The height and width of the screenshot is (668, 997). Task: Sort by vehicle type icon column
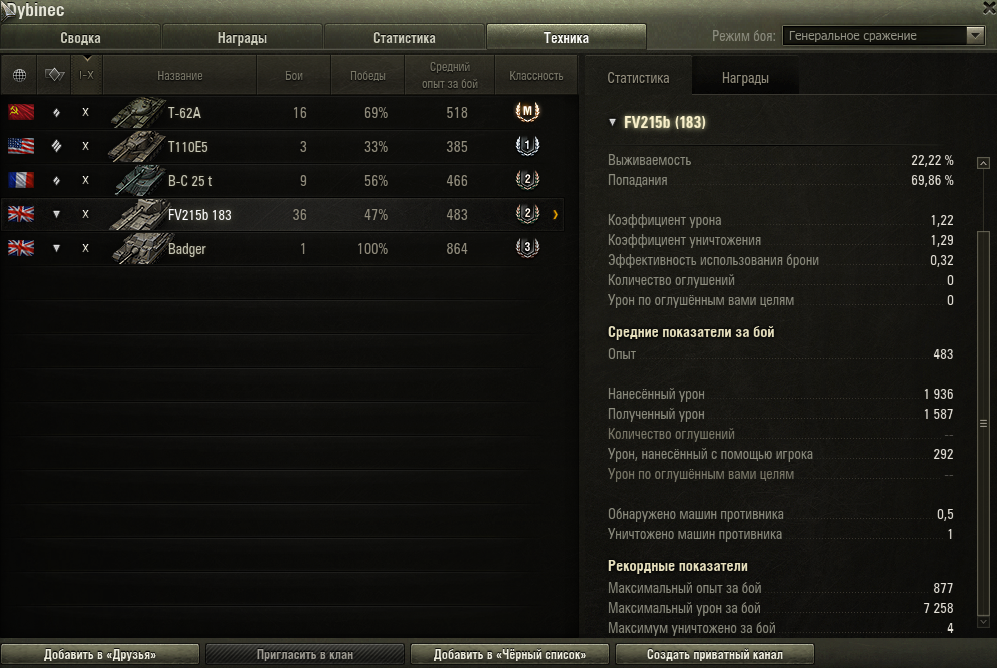[x=54, y=75]
